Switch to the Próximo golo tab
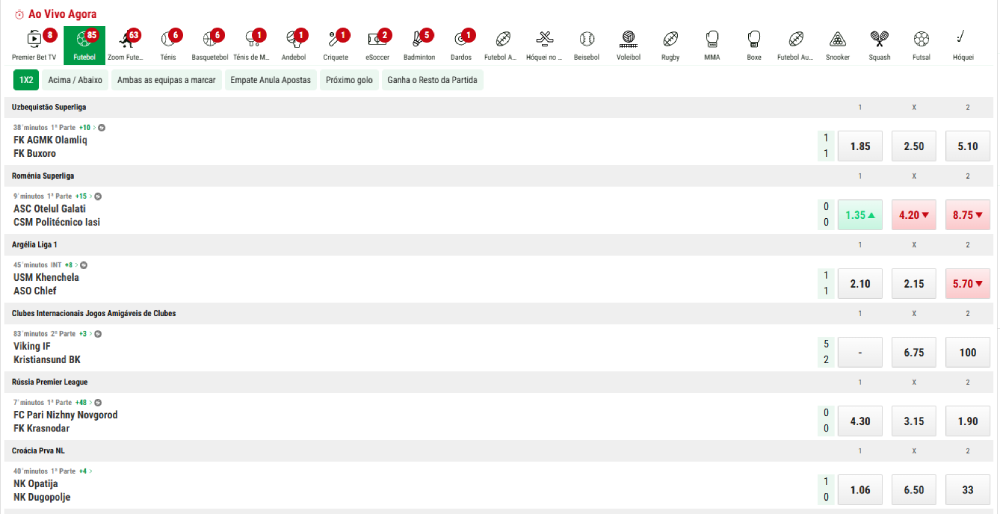Viewport: 1000px width, 514px height. tap(349, 80)
